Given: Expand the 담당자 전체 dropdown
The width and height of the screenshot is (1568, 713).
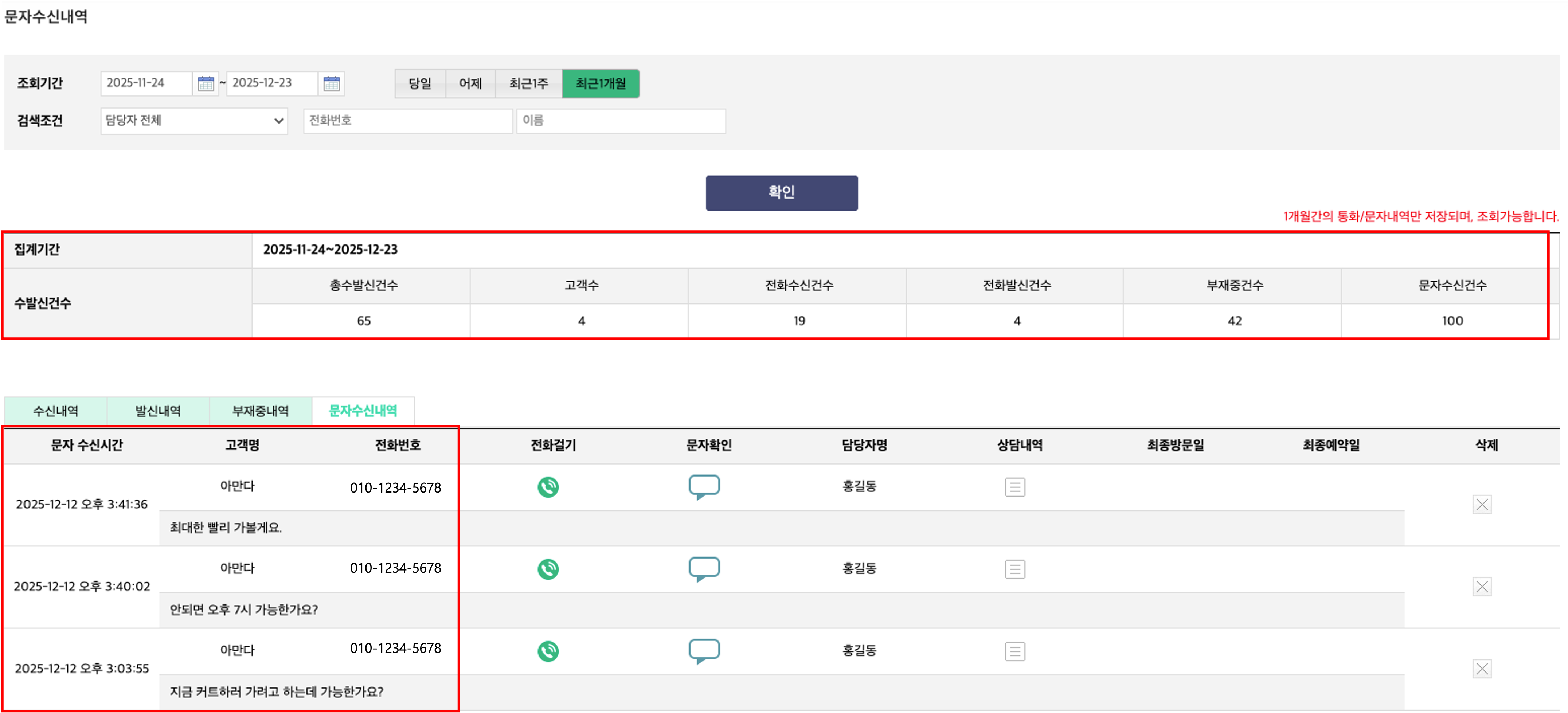Looking at the screenshot, I should pyautogui.click(x=193, y=121).
